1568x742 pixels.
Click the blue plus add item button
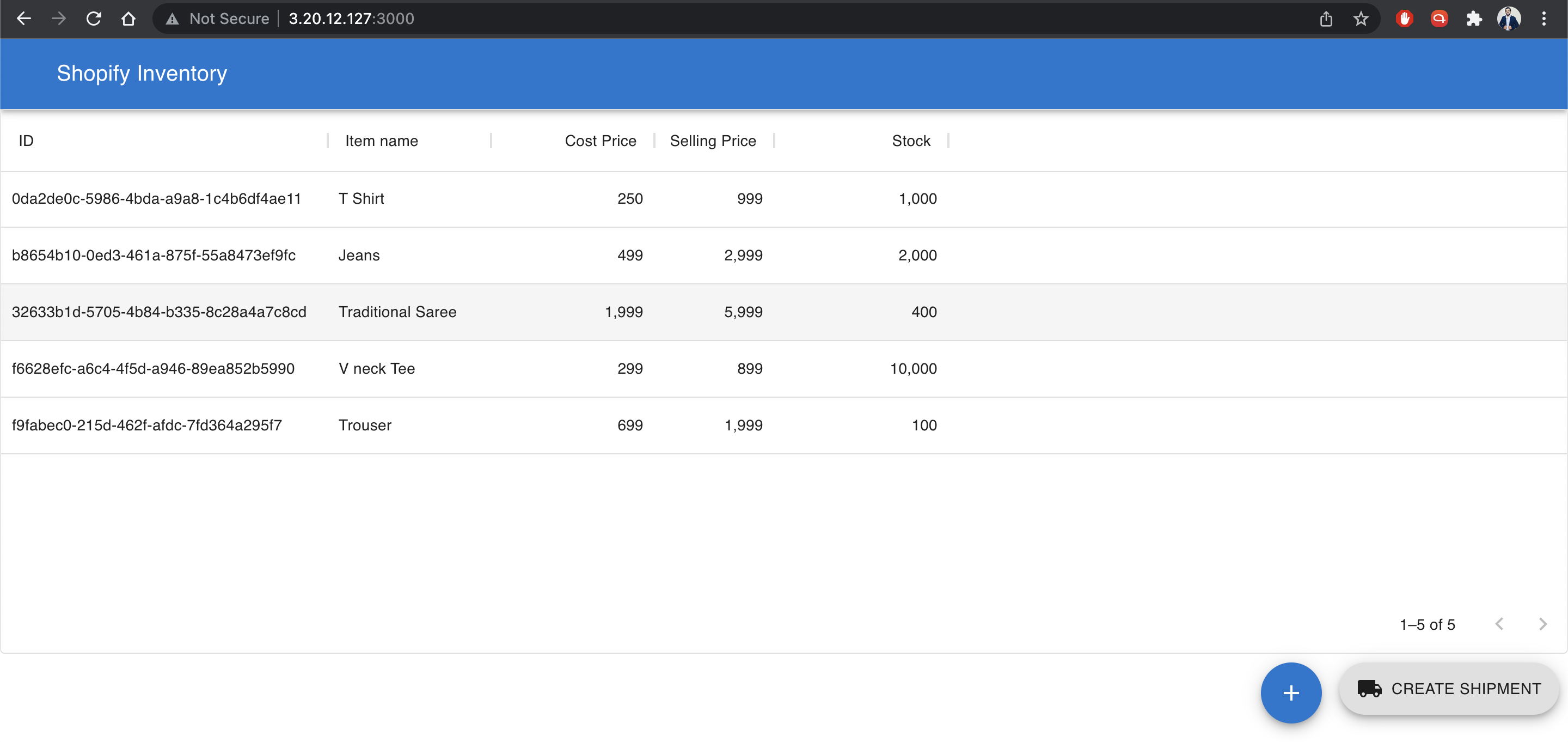pos(1291,692)
